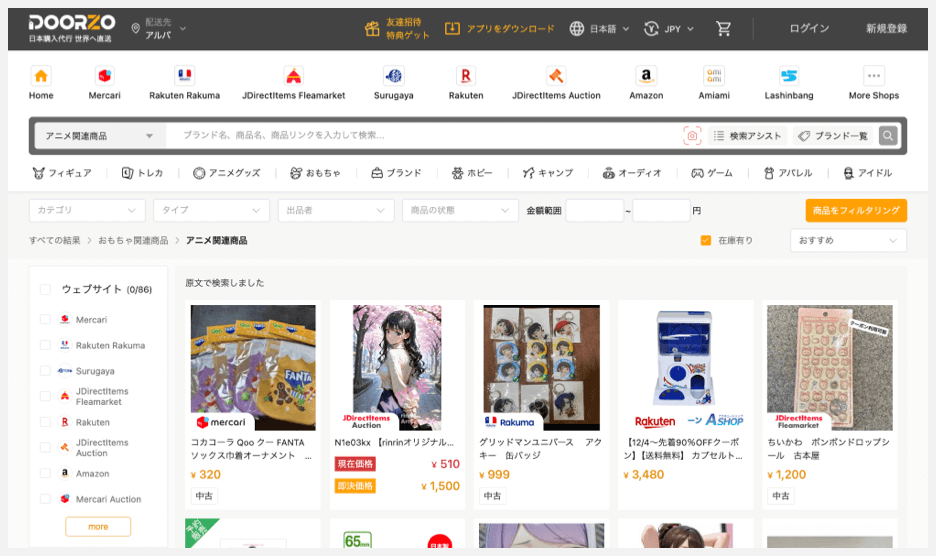Open JDirectItems Auction shop icon
Image resolution: width=936 pixels, height=556 pixels.
(x=556, y=76)
